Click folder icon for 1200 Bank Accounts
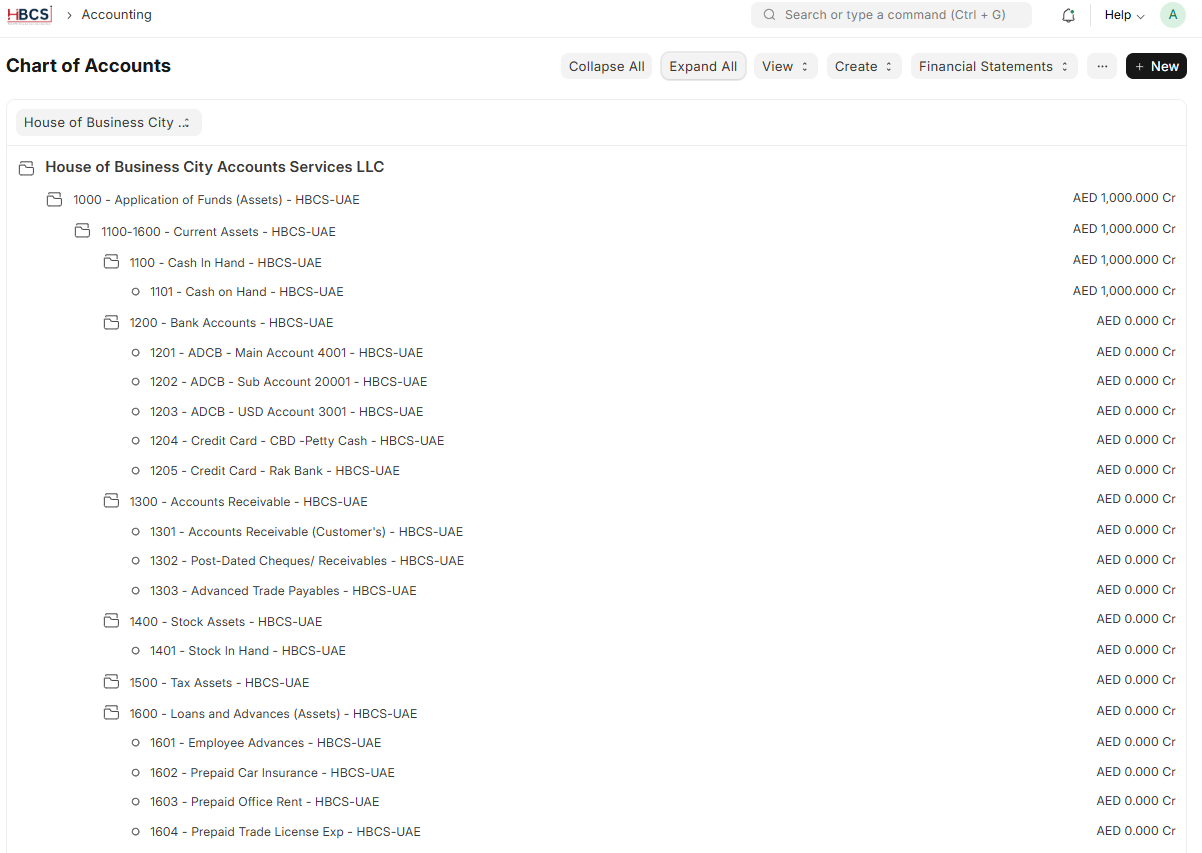 pos(111,323)
